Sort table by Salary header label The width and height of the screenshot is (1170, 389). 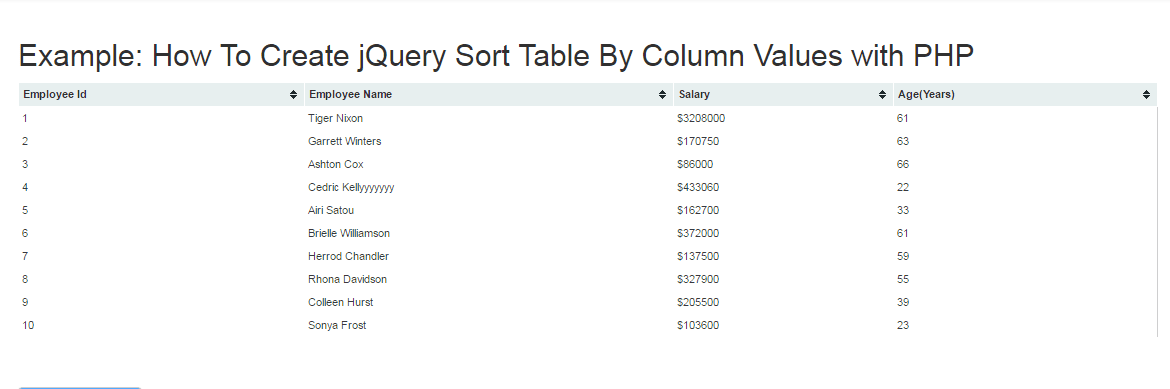click(694, 95)
